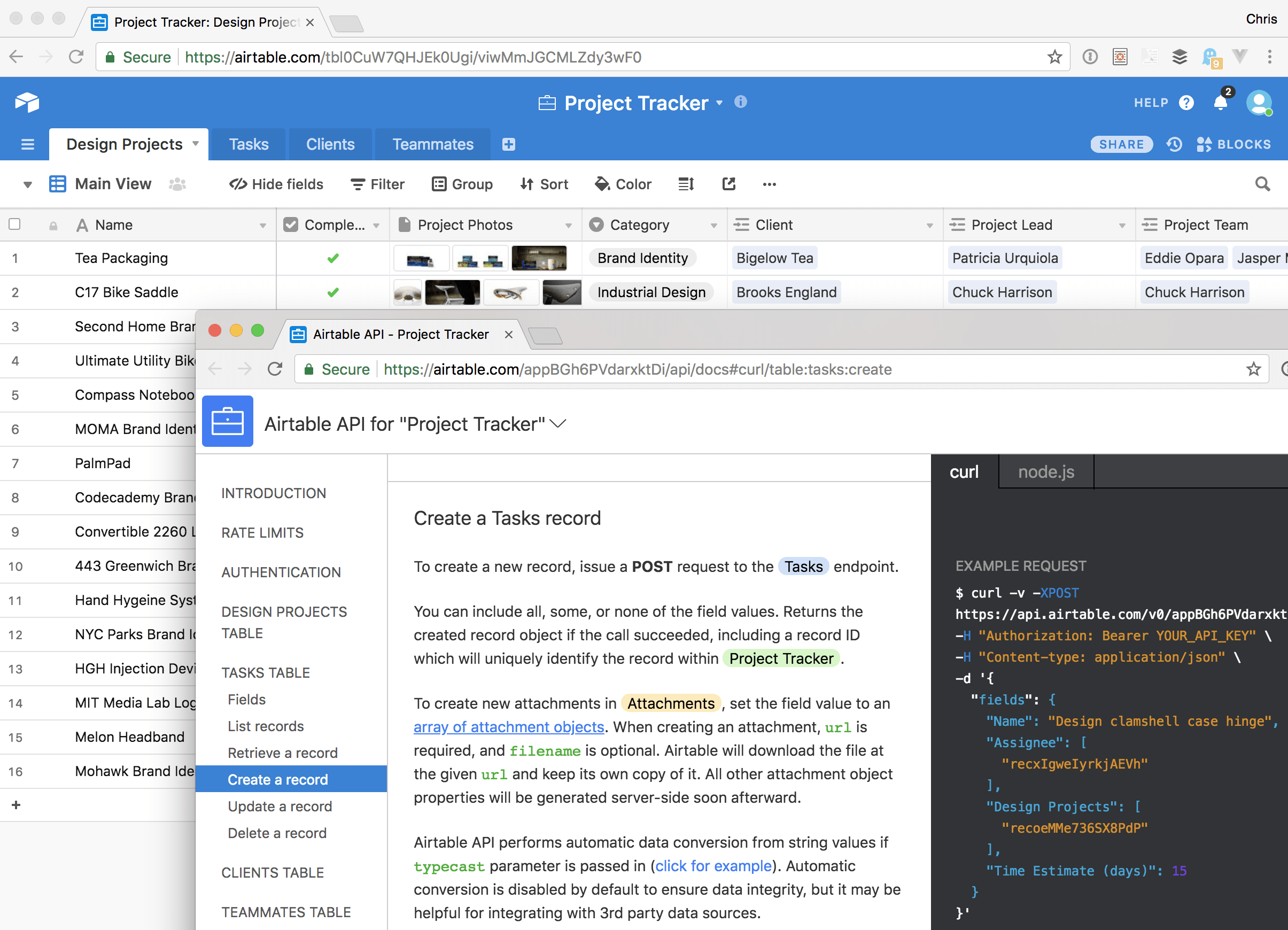This screenshot has width=1288, height=930.
Task: Go to Update a record in sidebar
Action: pyautogui.click(x=280, y=806)
